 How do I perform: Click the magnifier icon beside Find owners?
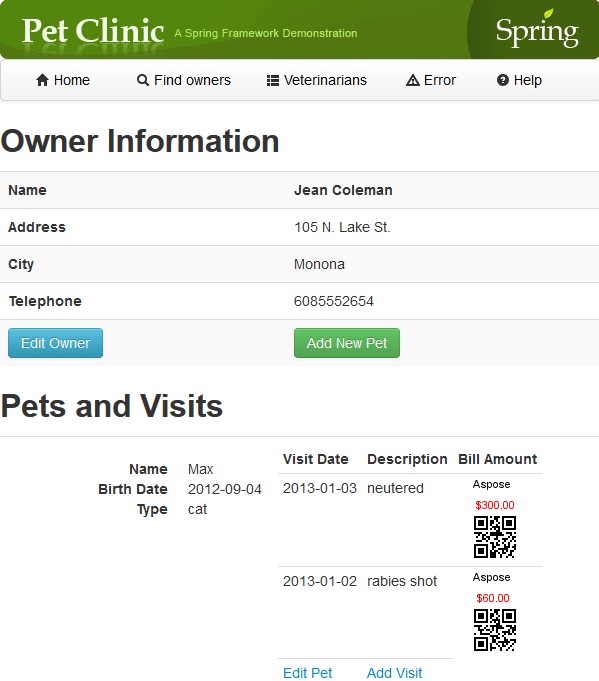143,80
